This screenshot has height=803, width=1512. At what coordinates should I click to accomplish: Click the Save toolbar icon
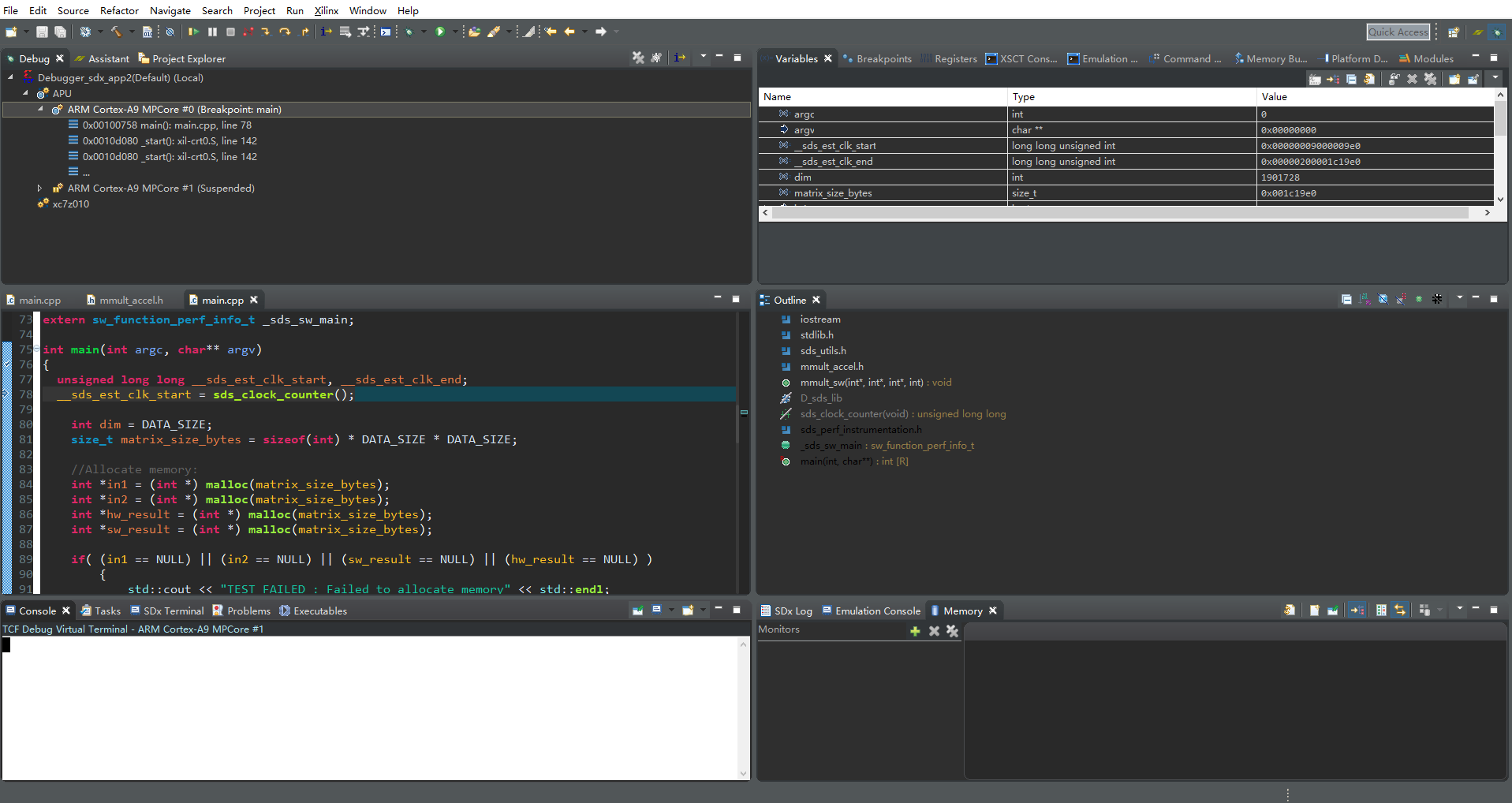[x=42, y=32]
